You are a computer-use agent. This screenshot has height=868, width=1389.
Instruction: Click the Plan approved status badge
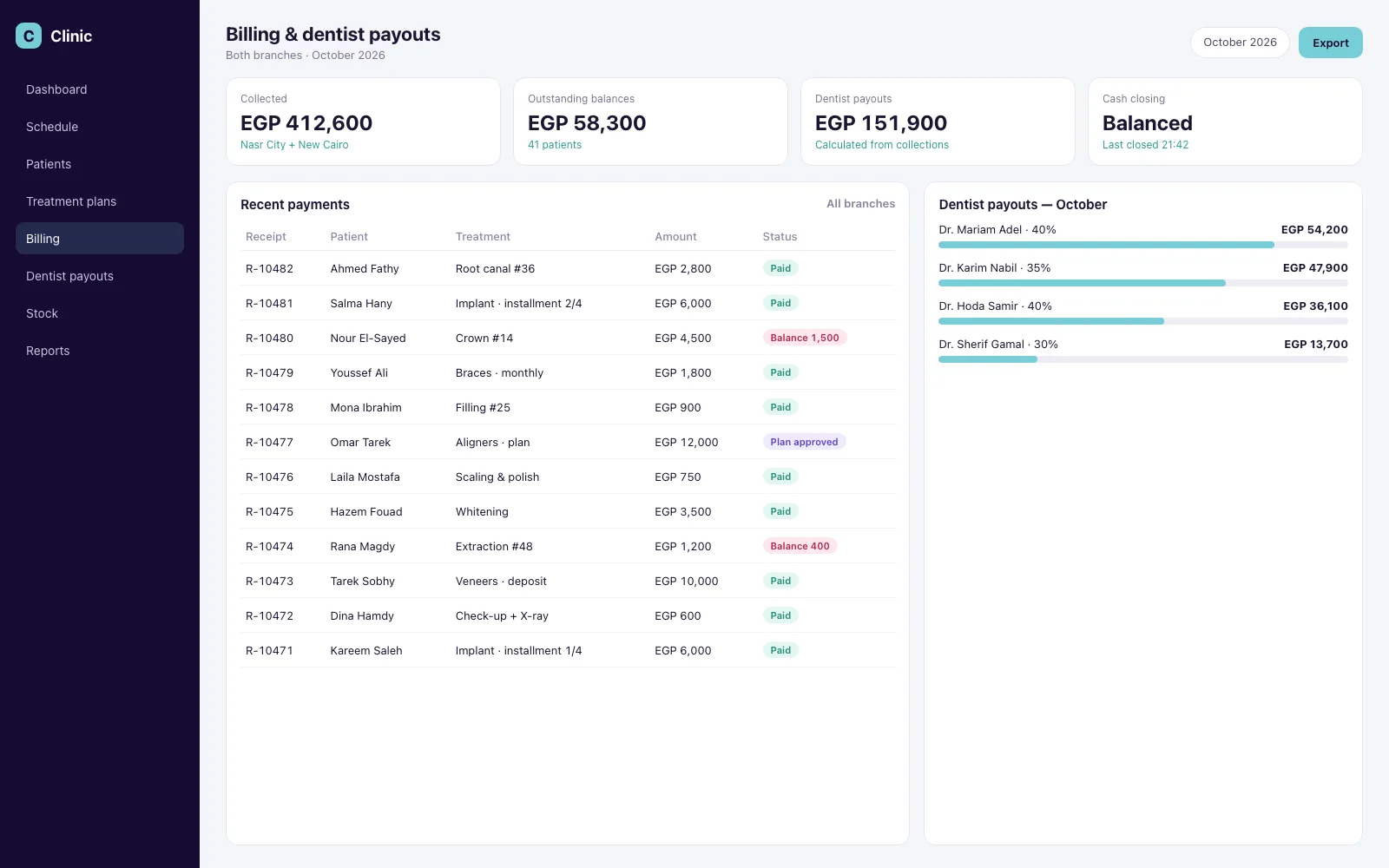tap(804, 442)
